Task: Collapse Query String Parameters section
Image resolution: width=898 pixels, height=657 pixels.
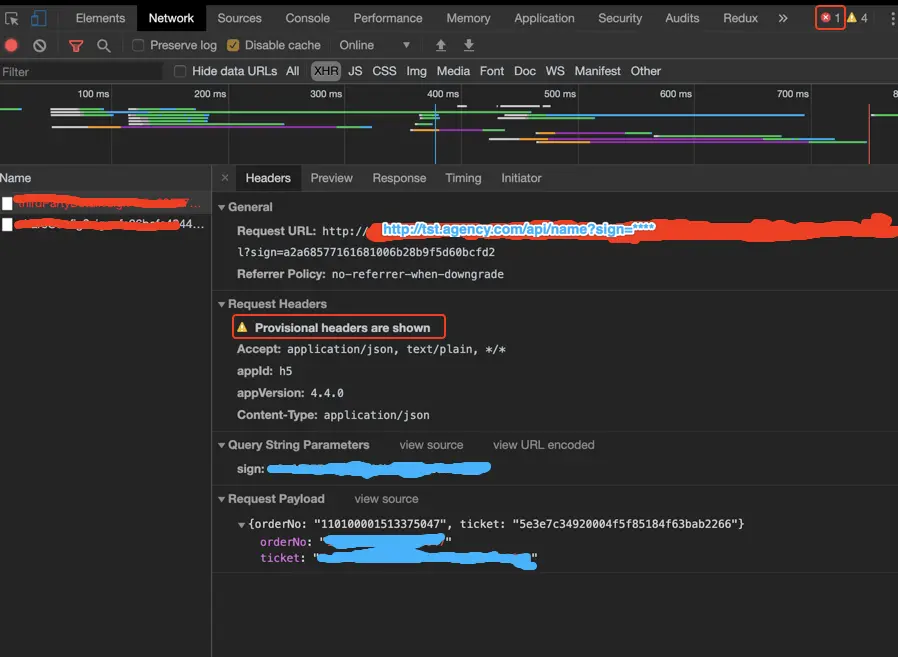Action: tap(222, 445)
